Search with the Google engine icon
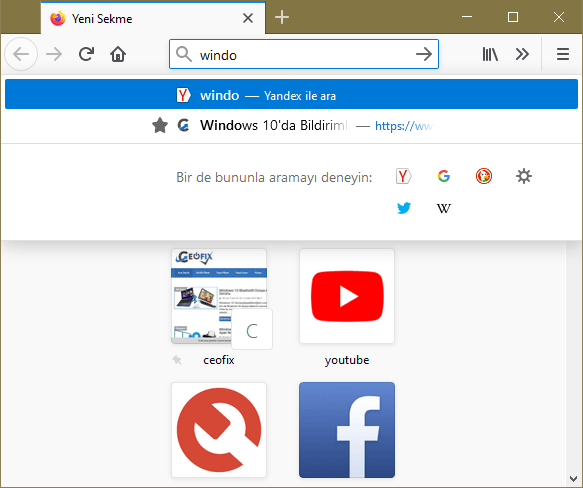Viewport: 583px width, 488px height. (x=444, y=176)
